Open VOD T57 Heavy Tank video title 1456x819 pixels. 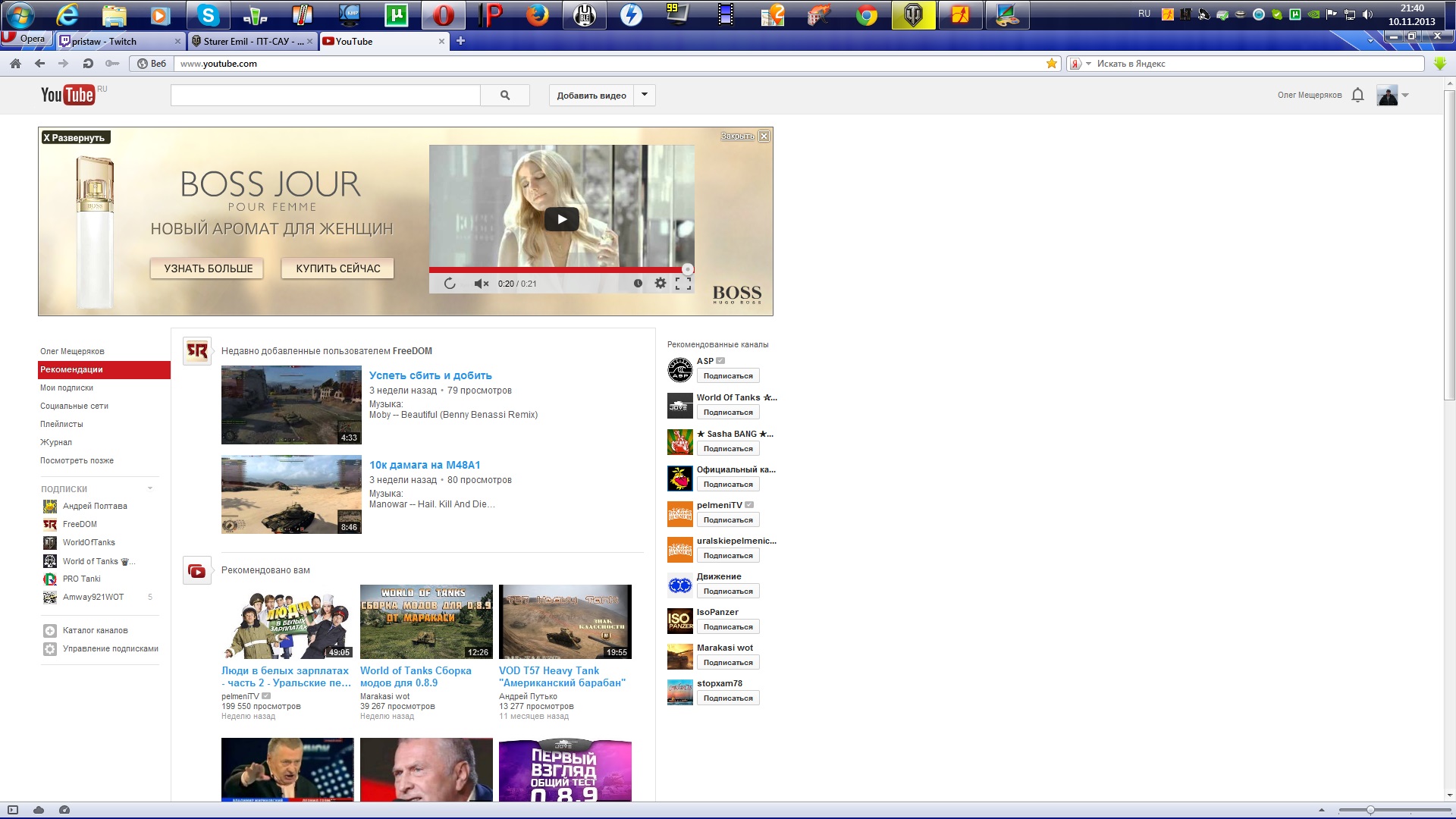[x=562, y=677]
